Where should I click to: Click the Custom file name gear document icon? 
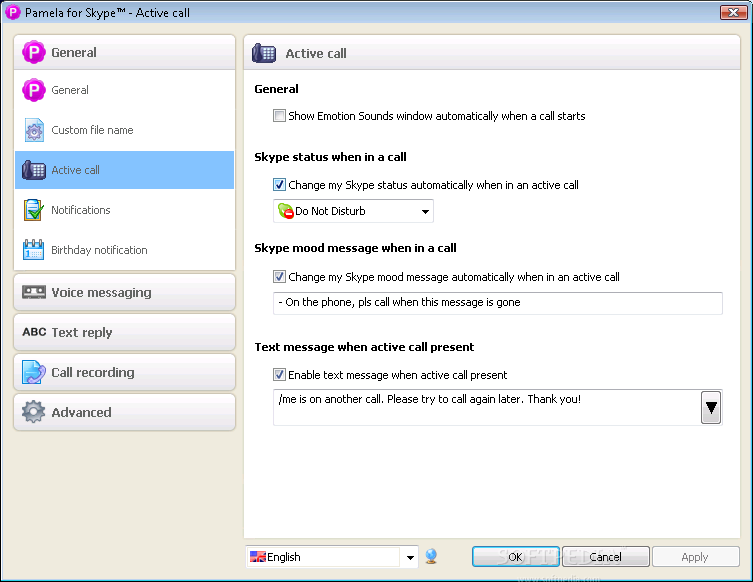pyautogui.click(x=34, y=130)
